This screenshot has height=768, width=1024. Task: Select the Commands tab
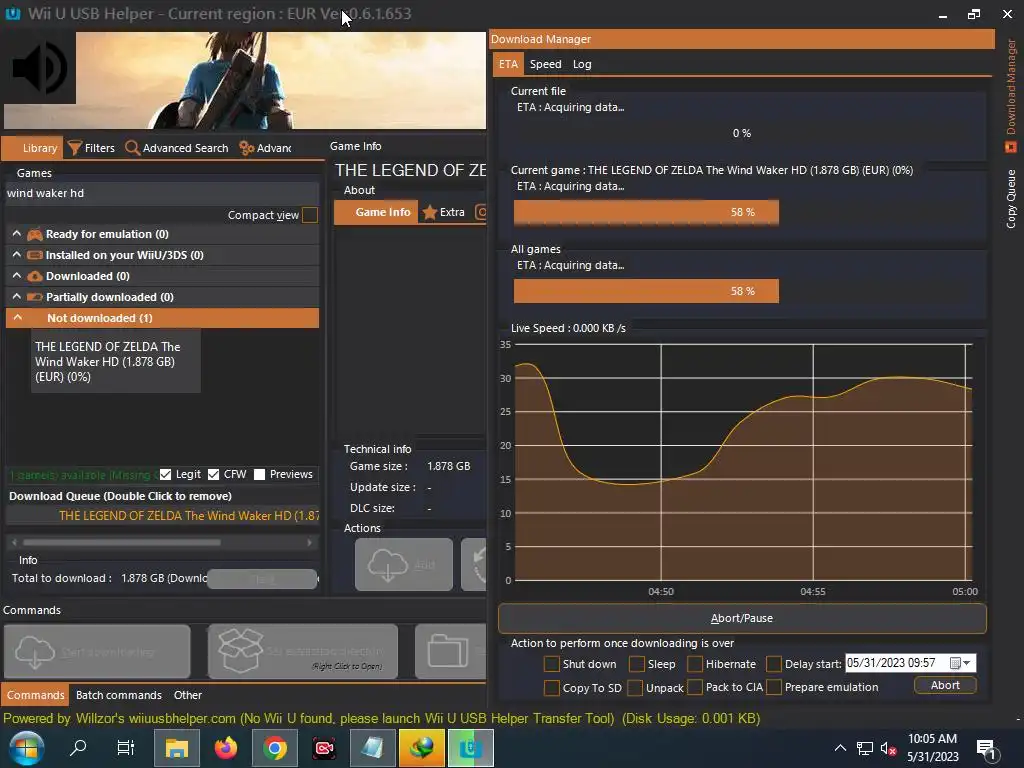click(x=35, y=695)
